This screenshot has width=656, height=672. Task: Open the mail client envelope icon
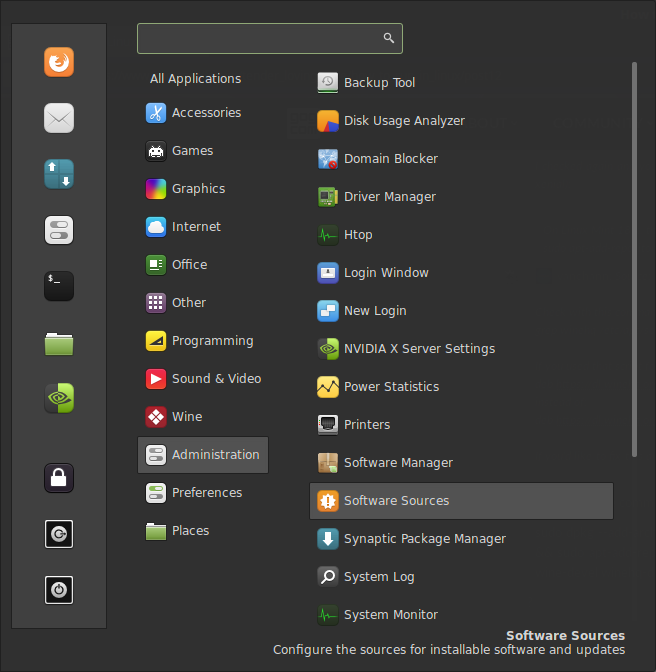tap(59, 118)
